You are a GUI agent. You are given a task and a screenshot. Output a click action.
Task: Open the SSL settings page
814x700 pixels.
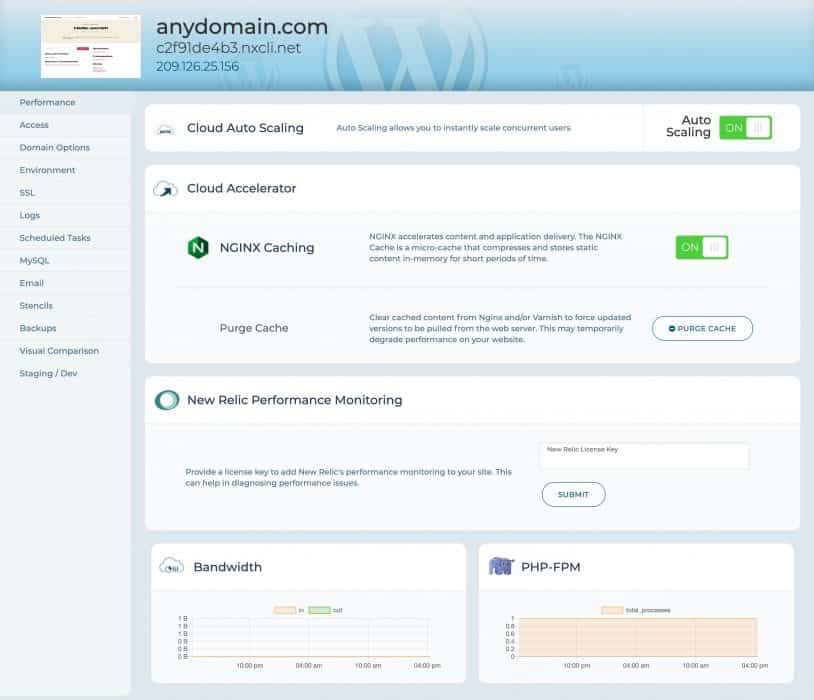tap(28, 192)
